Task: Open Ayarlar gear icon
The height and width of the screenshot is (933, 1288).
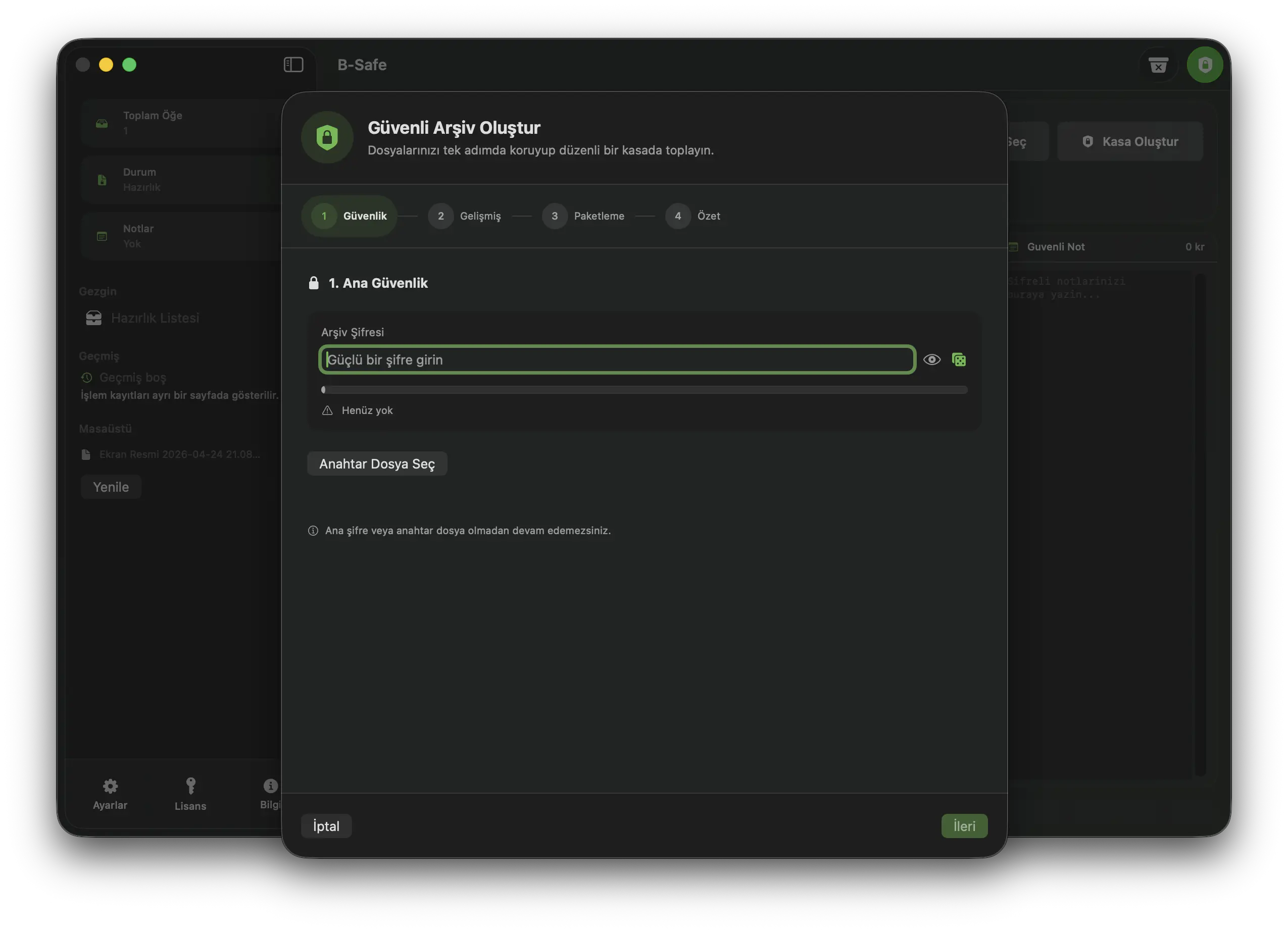Action: pos(110,786)
